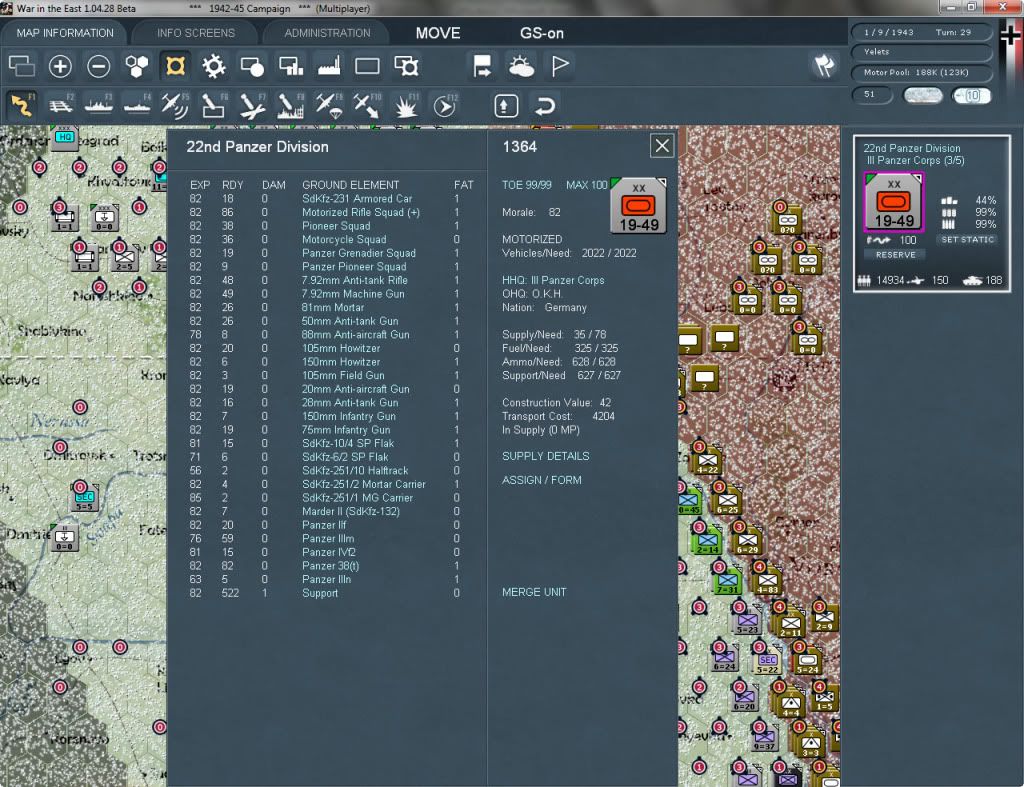
Task: Toggle the GS-on ground support setting
Action: click(542, 33)
